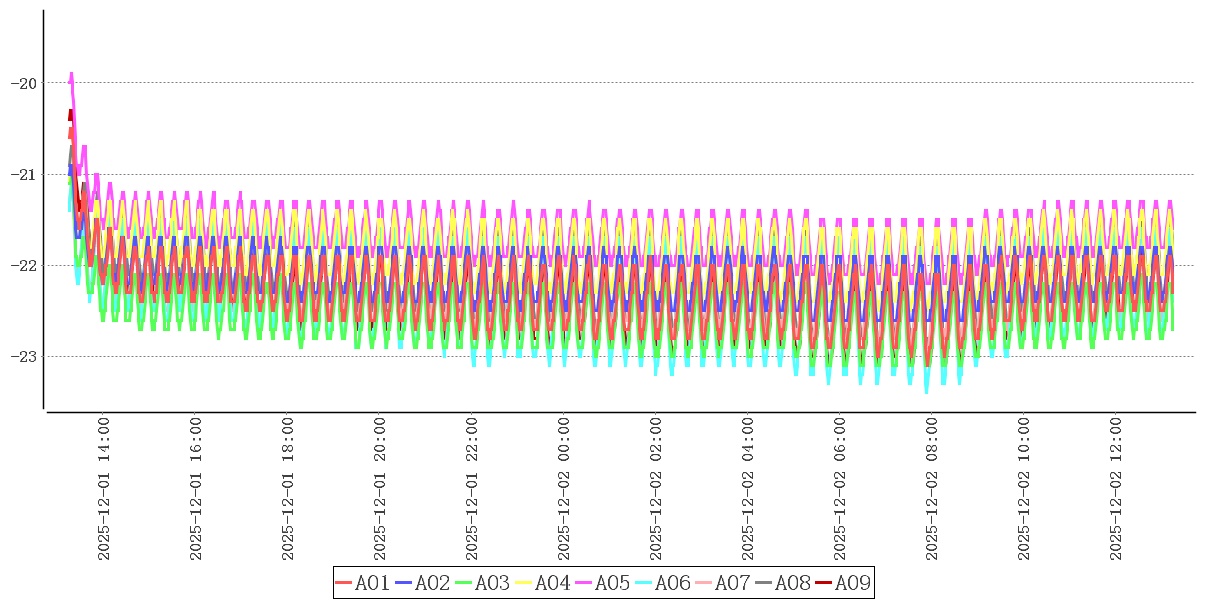Screen dimensions: 1207x600
Task: Select the 2025-12-02 12:00 axis label
Action: click(1116, 489)
